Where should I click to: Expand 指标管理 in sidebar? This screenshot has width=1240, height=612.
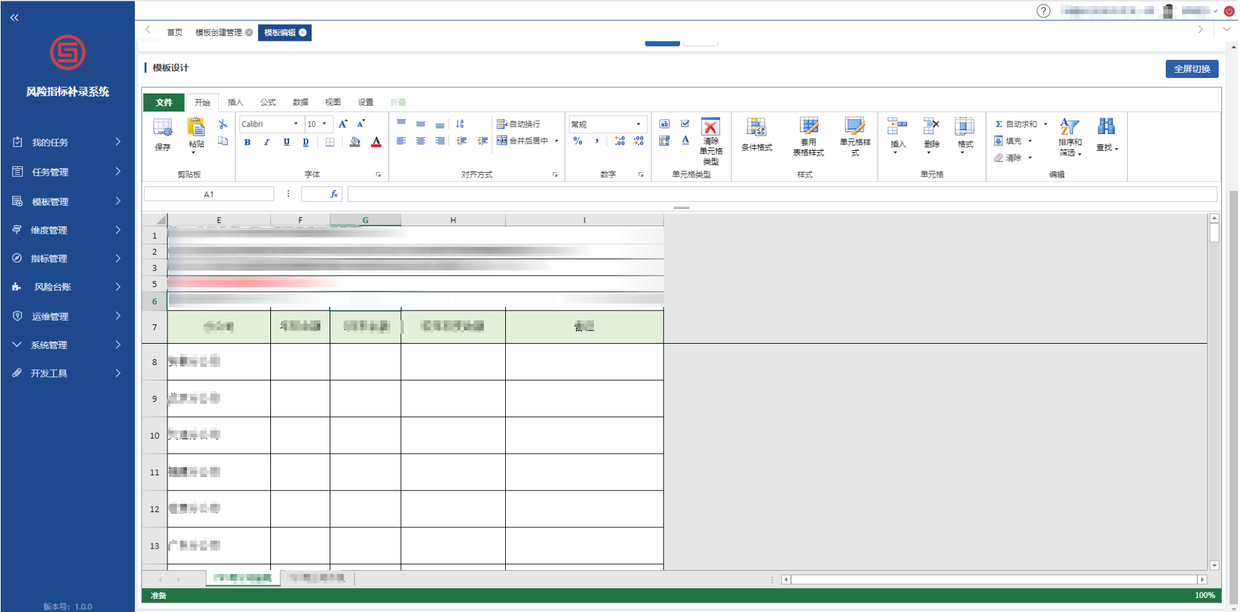[x=68, y=258]
